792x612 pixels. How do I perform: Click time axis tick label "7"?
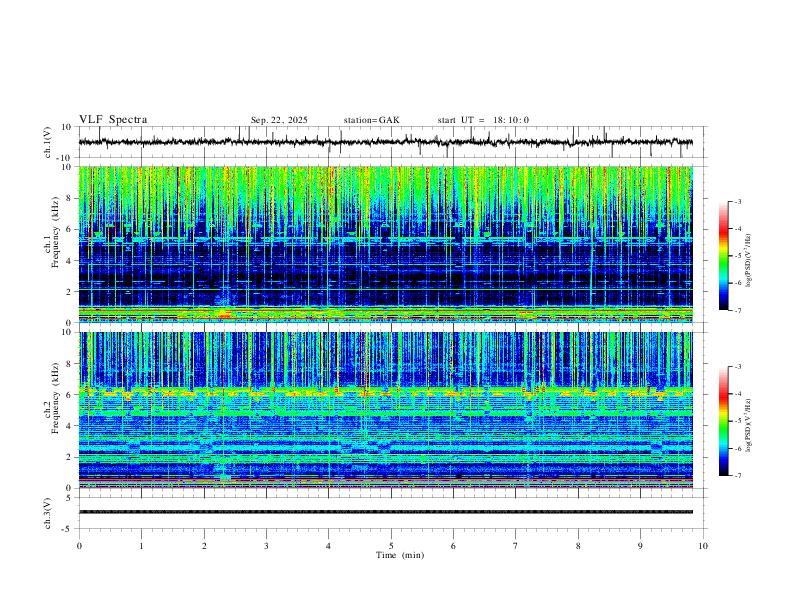tap(516, 546)
